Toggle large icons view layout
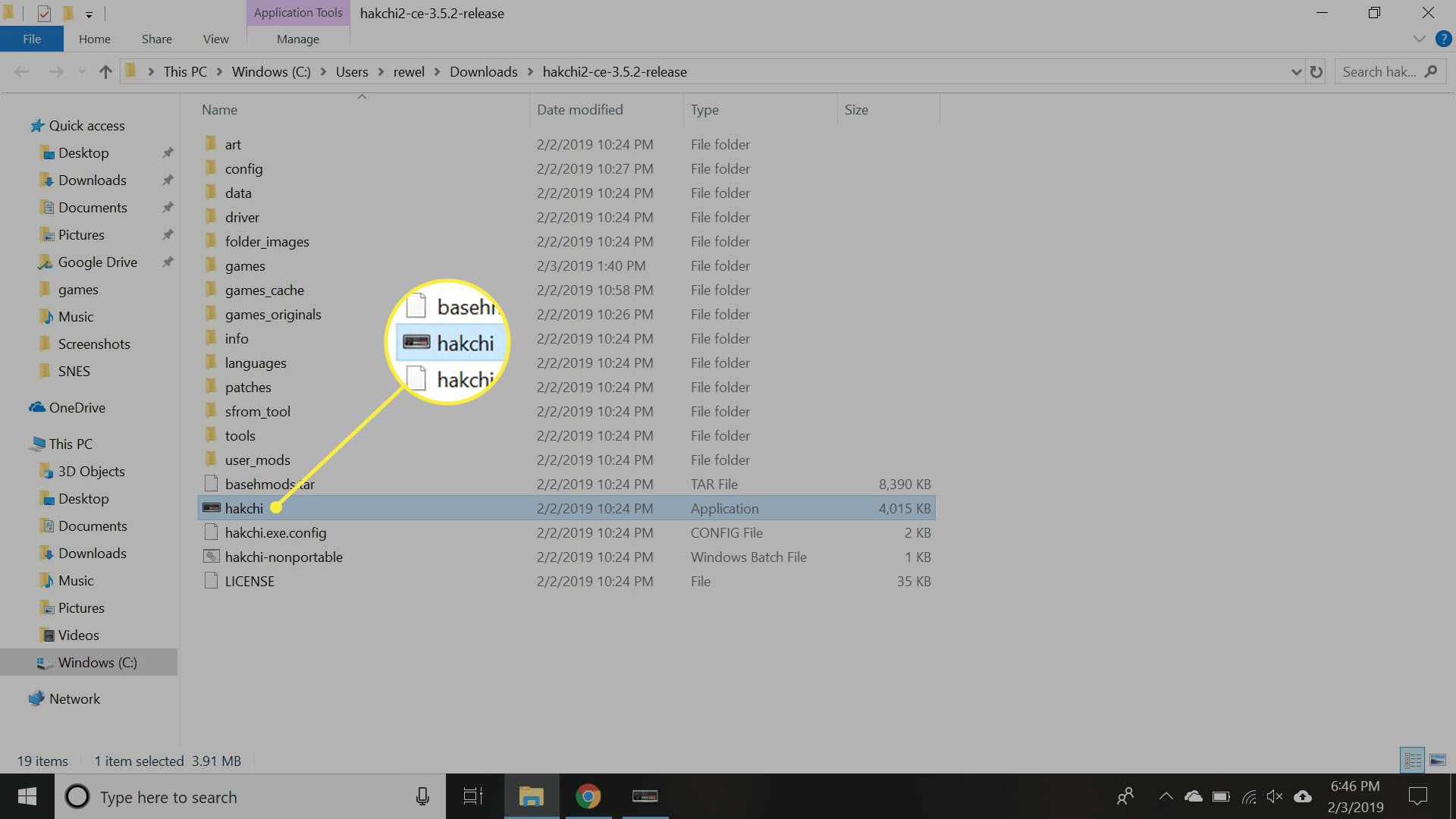Screen dimensions: 1456x819 pos(1437,760)
